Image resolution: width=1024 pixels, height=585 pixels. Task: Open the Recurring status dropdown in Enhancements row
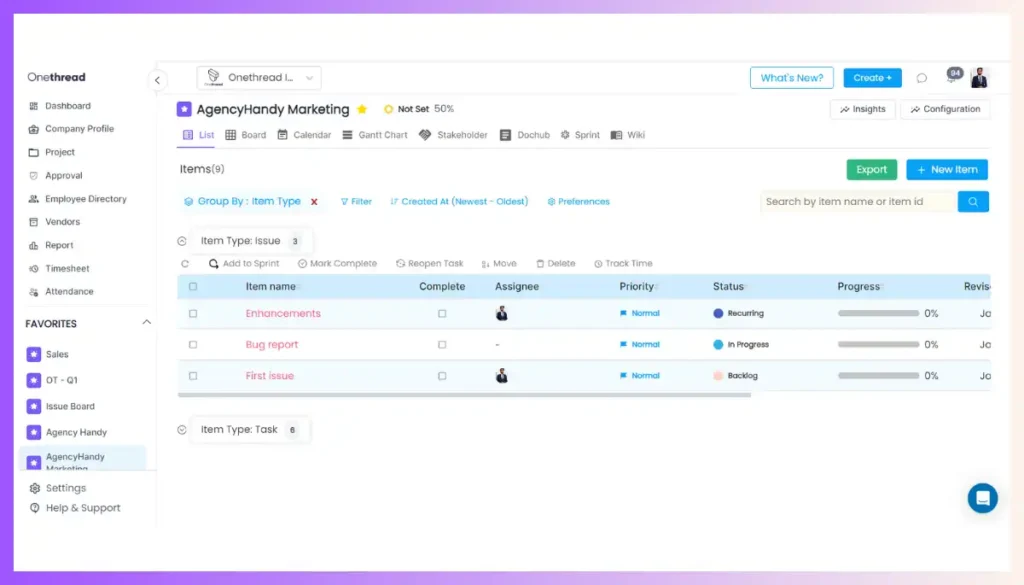pyautogui.click(x=739, y=313)
